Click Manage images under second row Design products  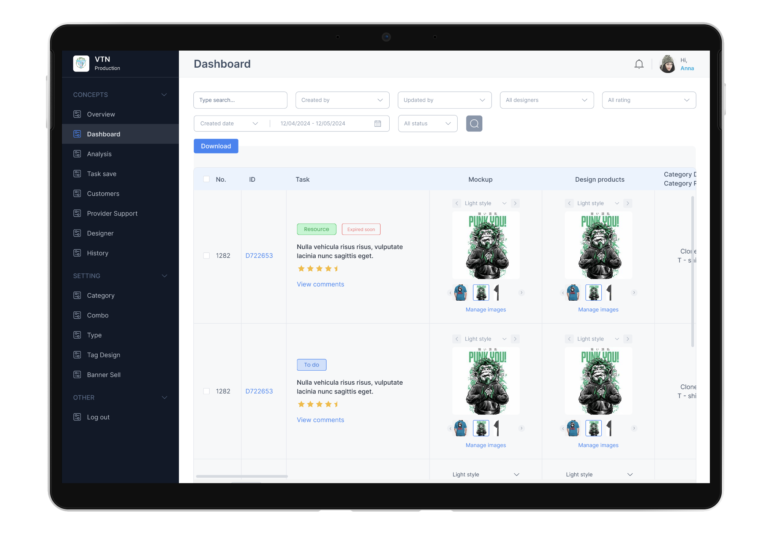point(598,445)
